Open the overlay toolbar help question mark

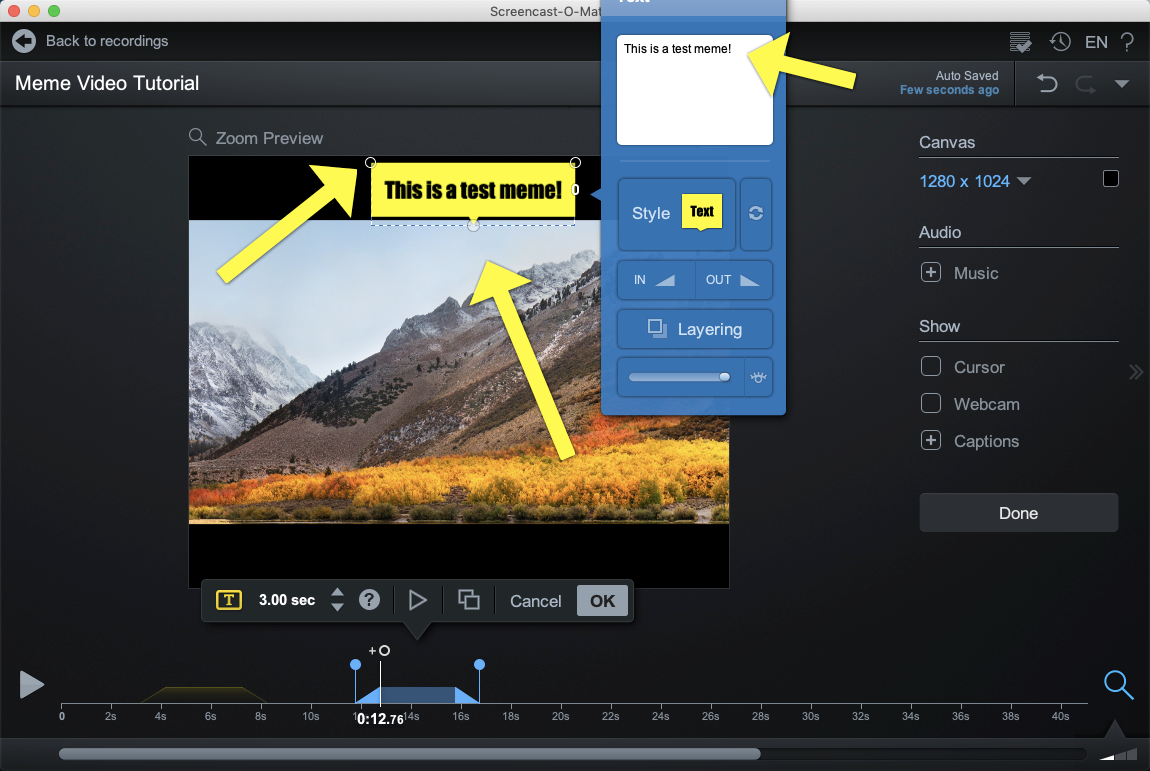tap(370, 600)
